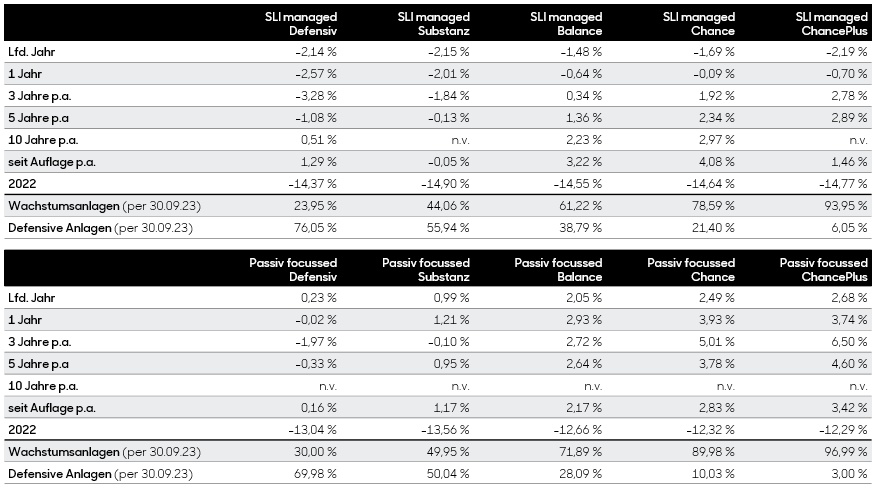Select the 0,23 % Lfd. Jahr value
The width and height of the screenshot is (877, 489).
[x=318, y=298]
